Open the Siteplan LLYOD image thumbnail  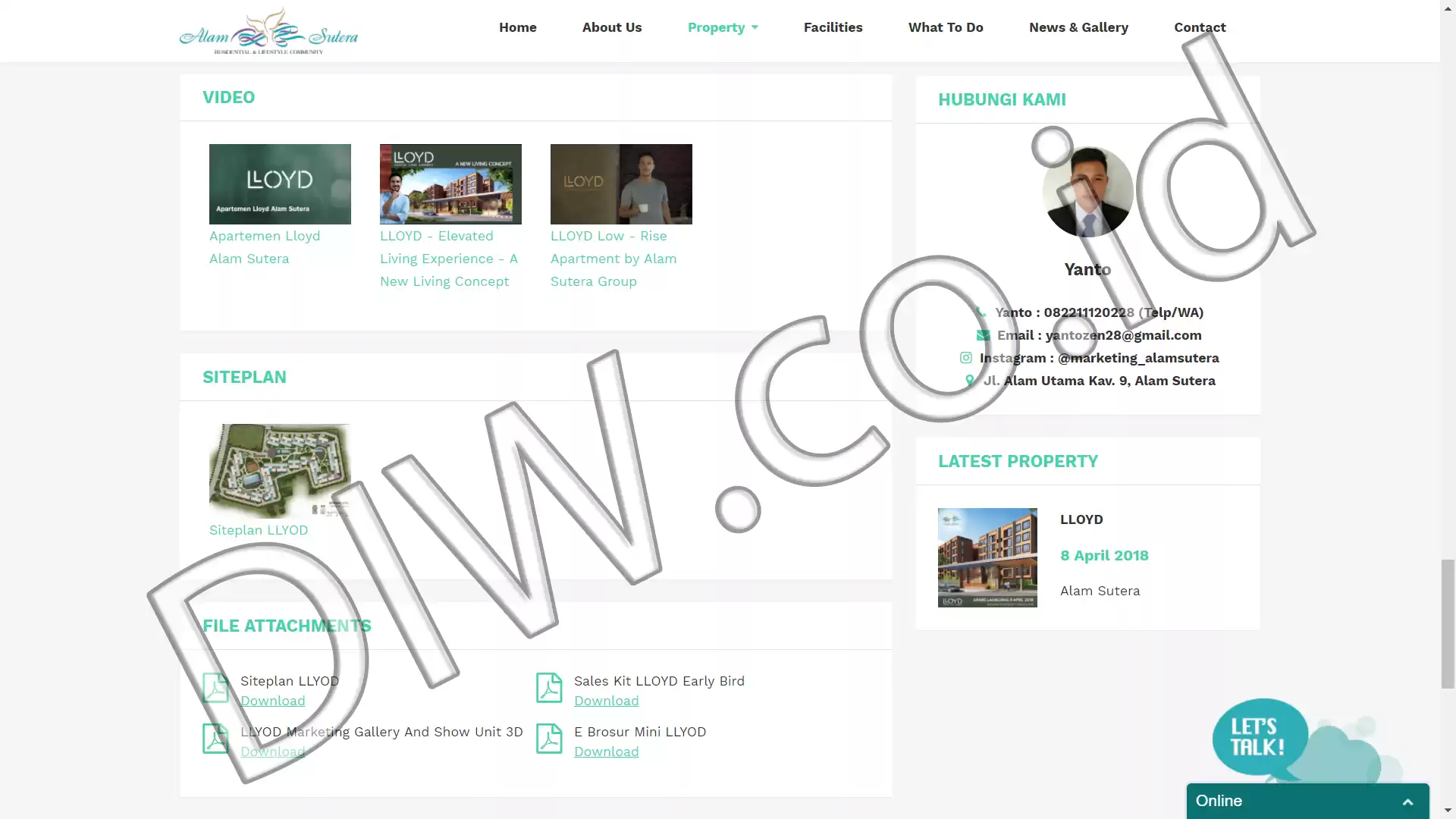click(x=280, y=470)
